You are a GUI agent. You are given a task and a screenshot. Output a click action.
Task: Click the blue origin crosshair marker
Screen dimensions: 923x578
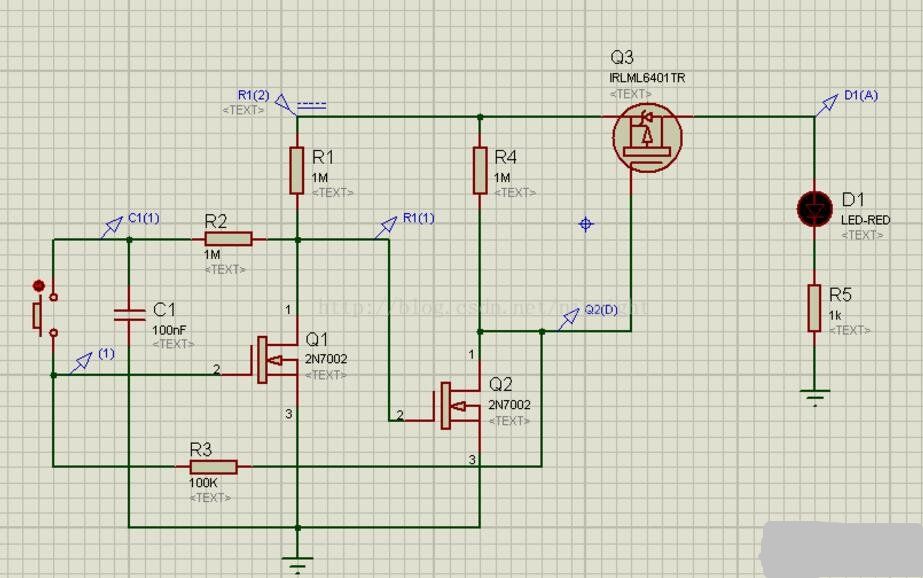point(585,224)
